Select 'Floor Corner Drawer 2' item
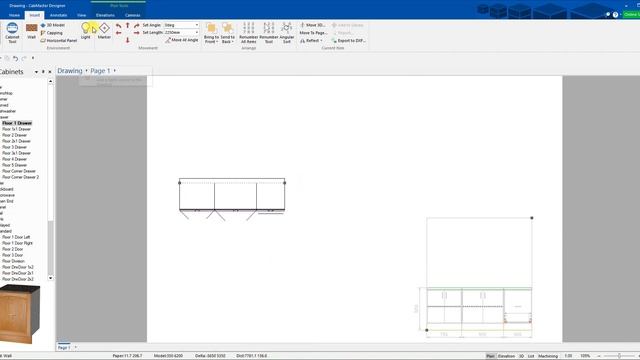Image resolution: width=640 pixels, height=360 pixels. pos(20,177)
